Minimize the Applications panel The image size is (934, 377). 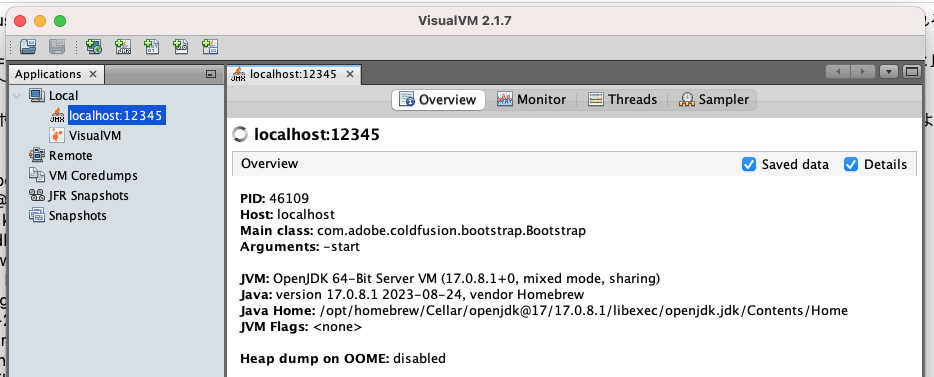210,74
